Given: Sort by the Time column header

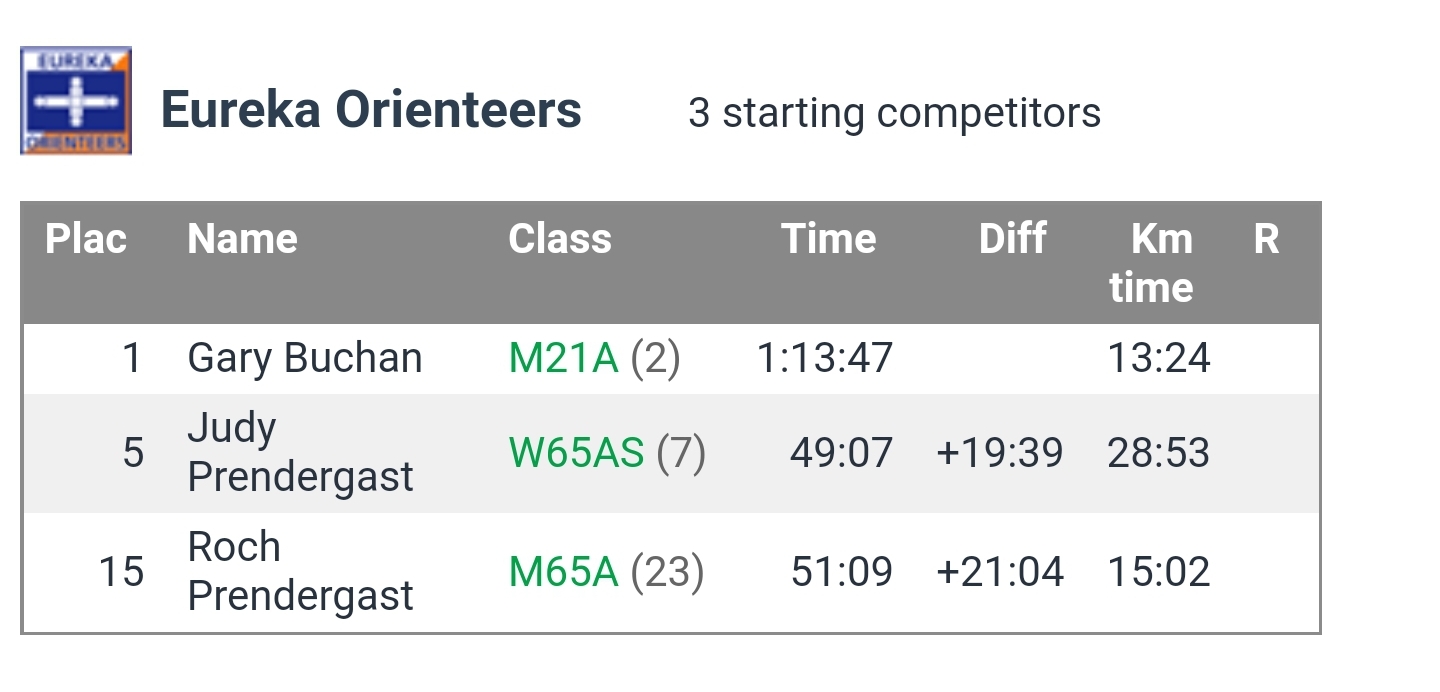Looking at the screenshot, I should (828, 239).
